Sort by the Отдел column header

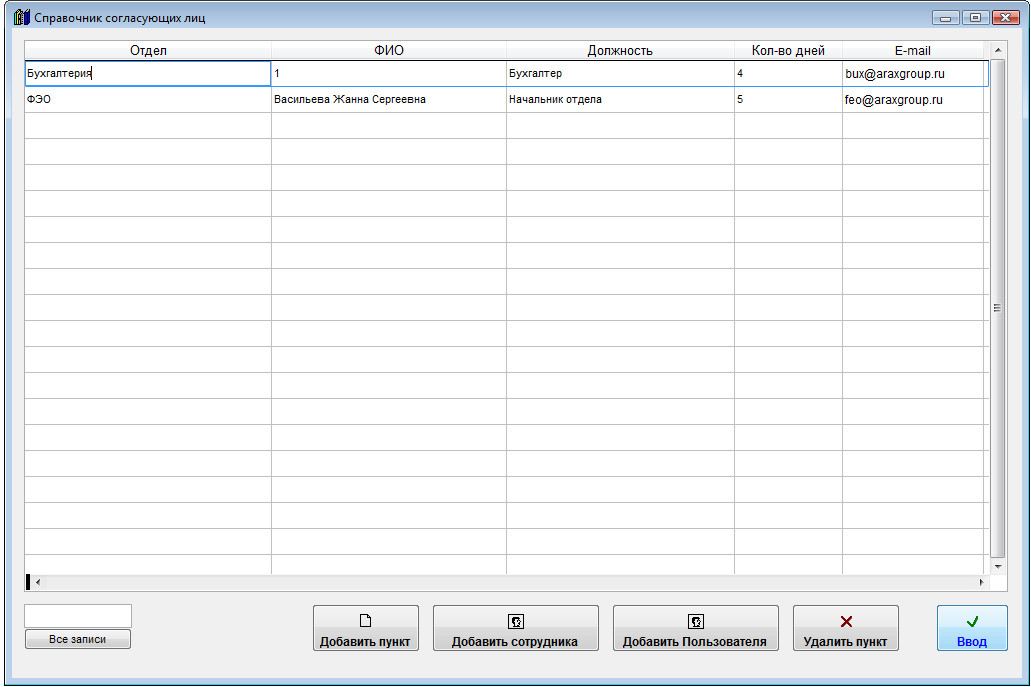(x=148, y=51)
